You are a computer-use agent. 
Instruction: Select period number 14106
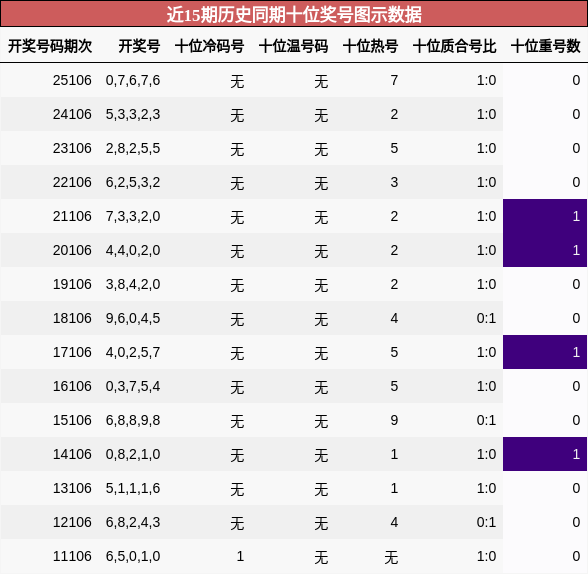[x=72, y=454]
